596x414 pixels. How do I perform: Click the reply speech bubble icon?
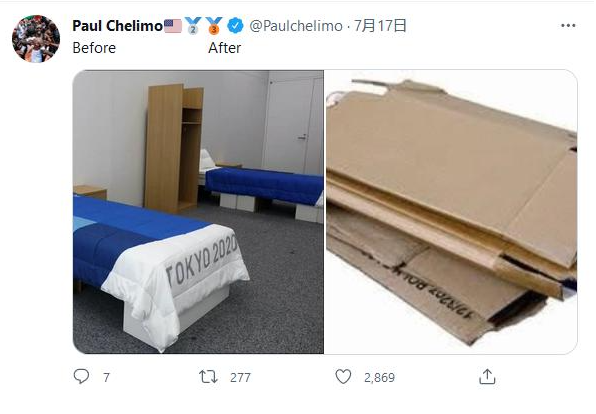click(x=81, y=376)
